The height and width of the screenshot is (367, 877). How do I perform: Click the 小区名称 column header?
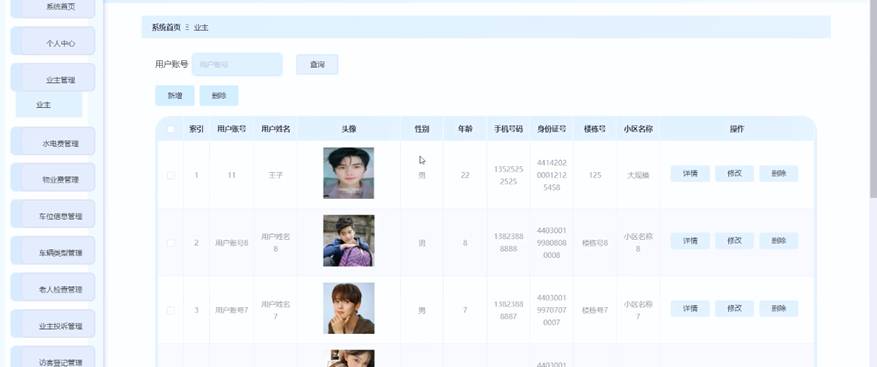click(638, 129)
